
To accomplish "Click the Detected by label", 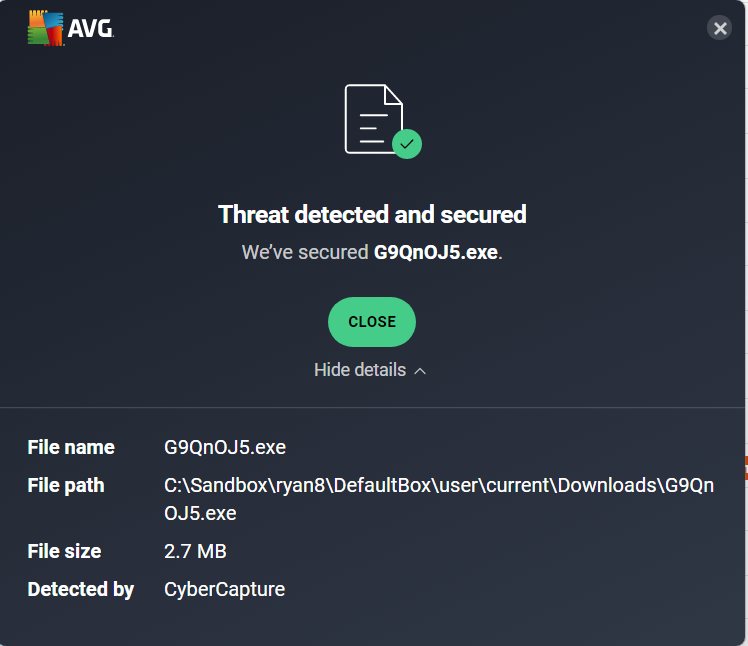I will click(x=81, y=589).
